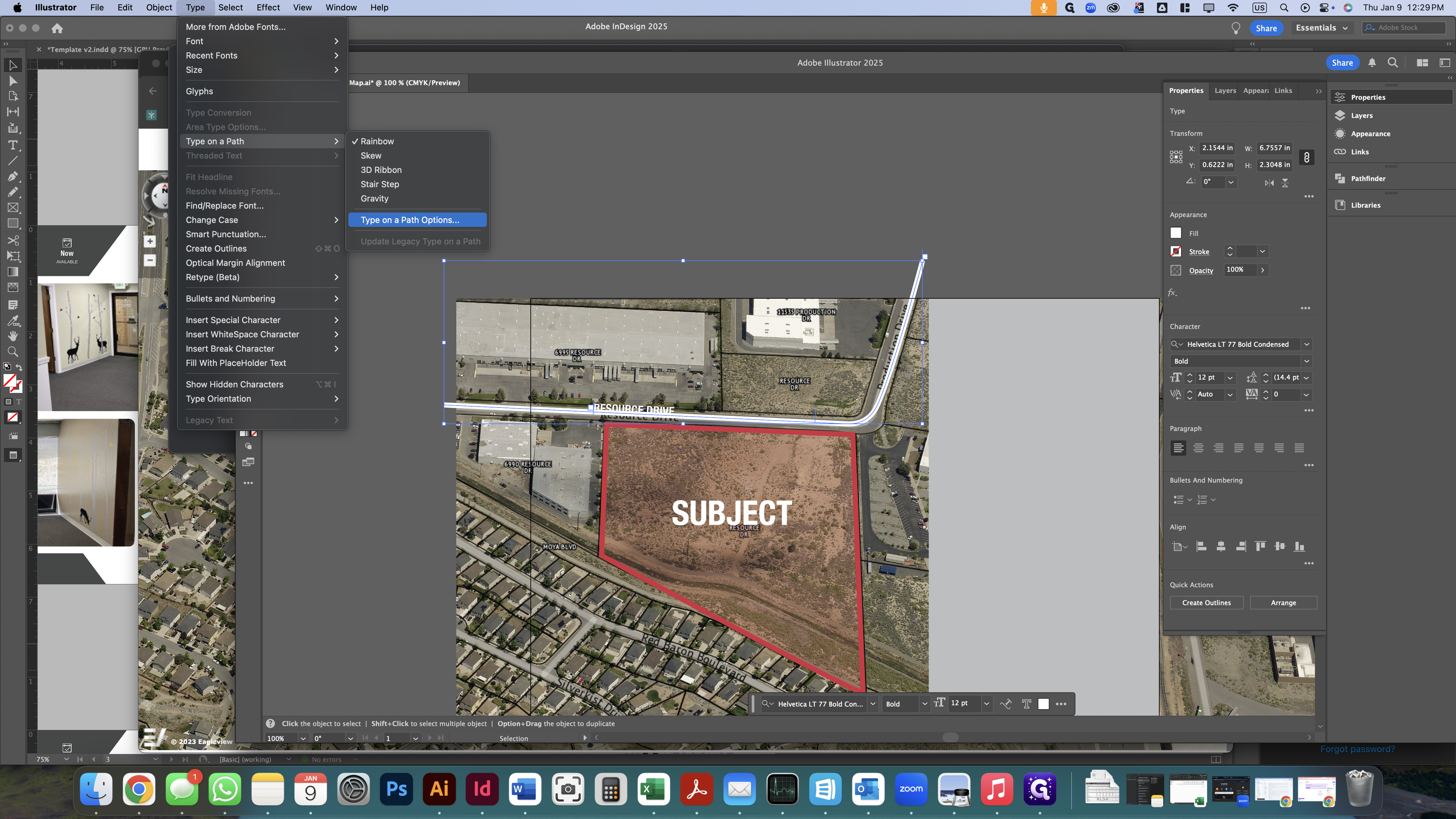The image size is (1456, 819).
Task: Click Horizontal Align Center icon
Action: click(1221, 546)
